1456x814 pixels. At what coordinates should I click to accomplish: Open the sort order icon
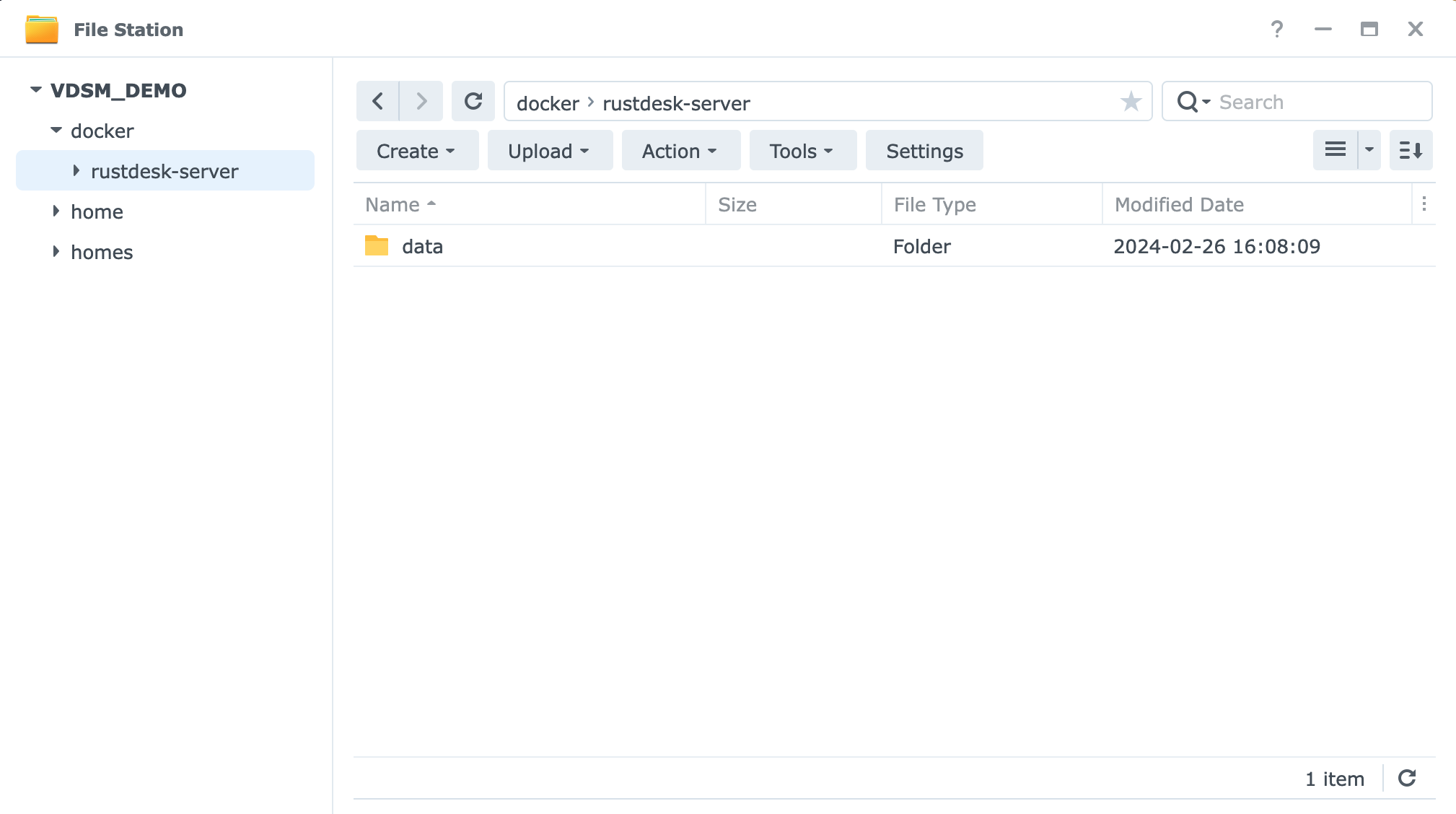click(1411, 150)
